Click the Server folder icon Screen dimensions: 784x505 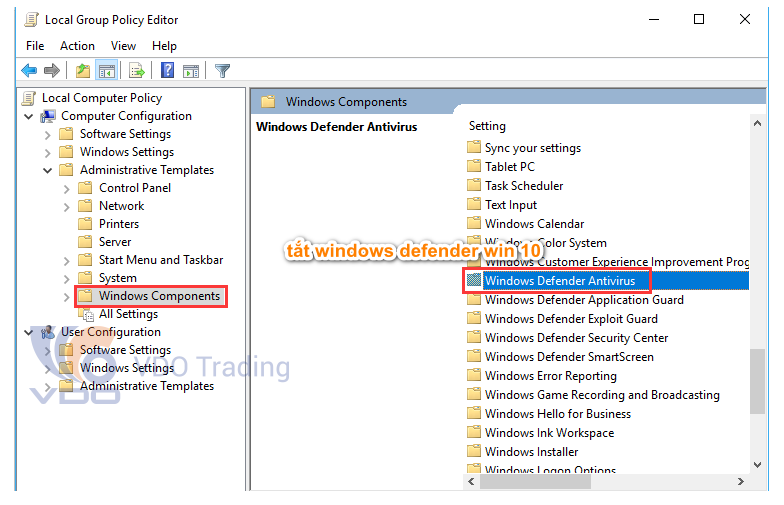86,242
